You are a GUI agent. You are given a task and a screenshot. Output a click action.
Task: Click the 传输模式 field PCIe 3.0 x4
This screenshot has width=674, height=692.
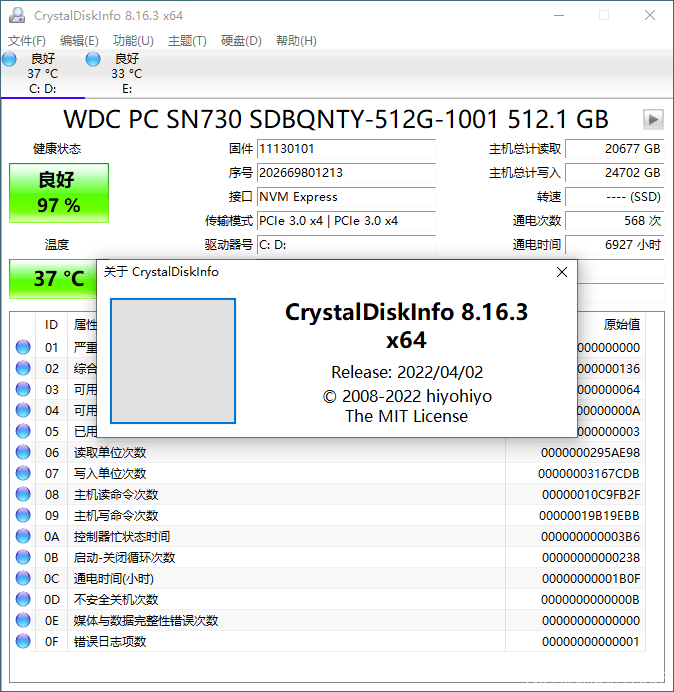click(346, 221)
